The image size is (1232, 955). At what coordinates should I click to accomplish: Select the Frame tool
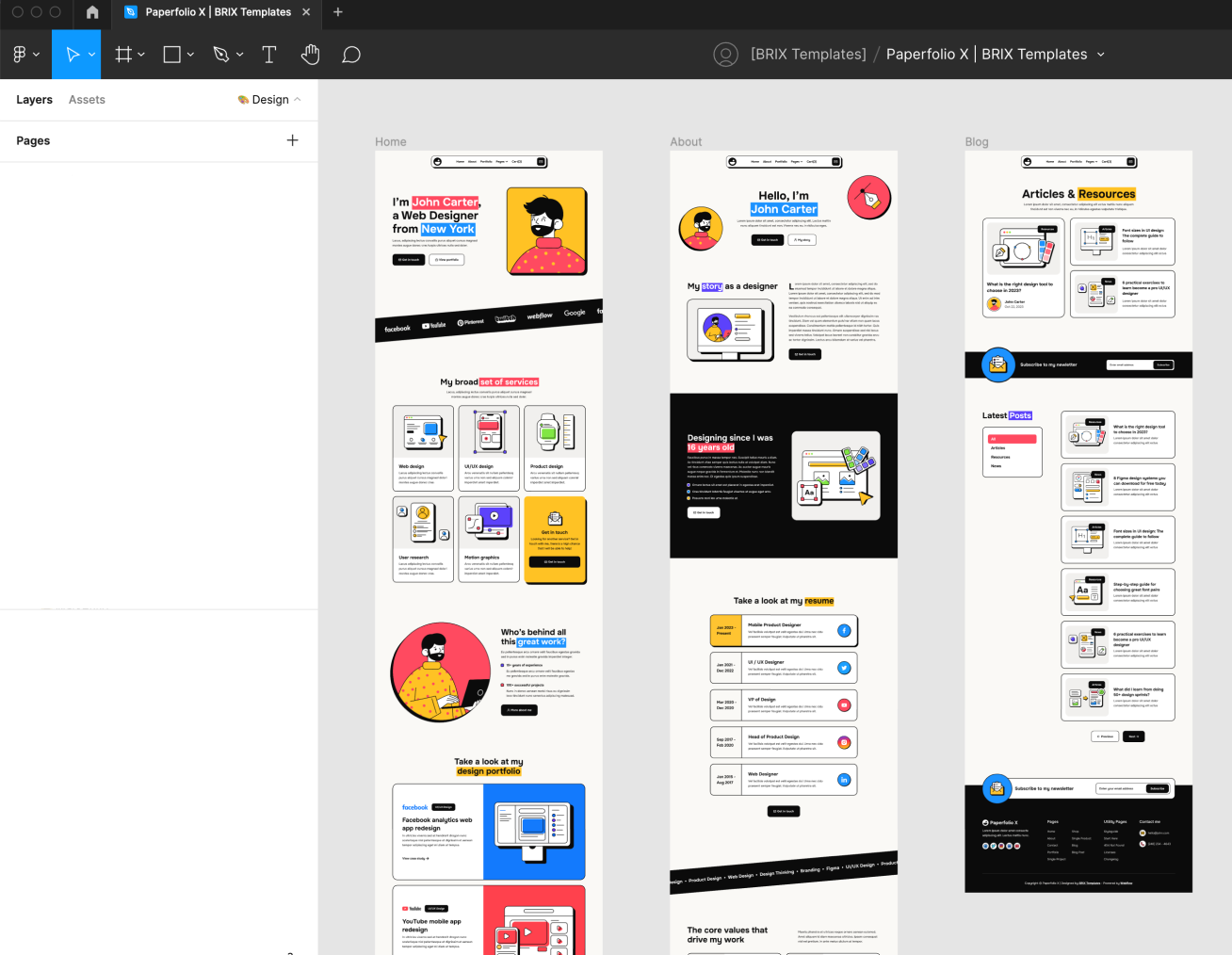pyautogui.click(x=123, y=55)
